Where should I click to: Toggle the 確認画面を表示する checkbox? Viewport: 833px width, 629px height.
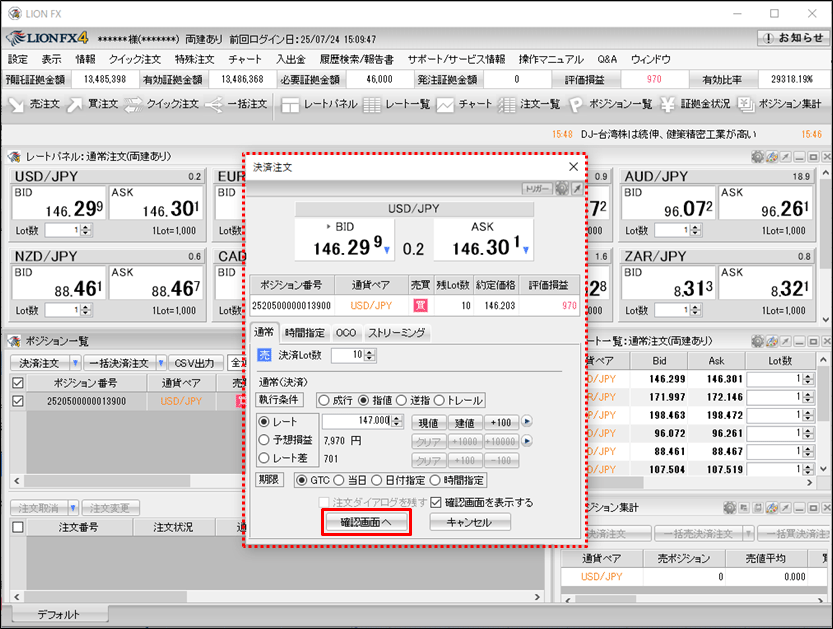[435, 502]
